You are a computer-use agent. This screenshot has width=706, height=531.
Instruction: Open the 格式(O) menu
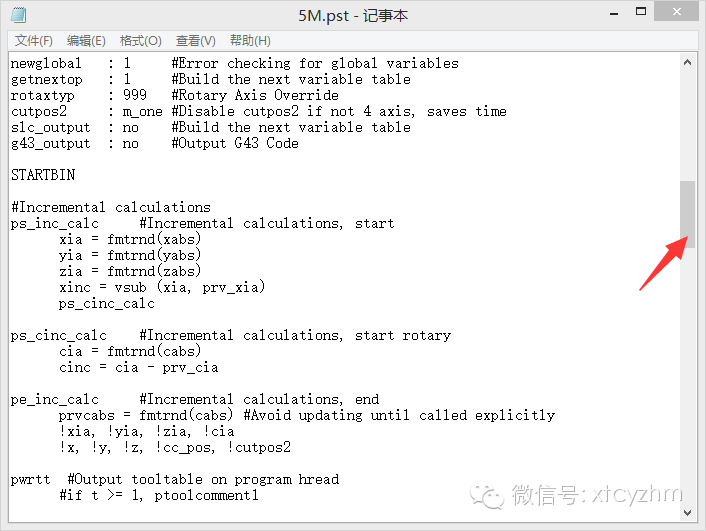pos(141,40)
